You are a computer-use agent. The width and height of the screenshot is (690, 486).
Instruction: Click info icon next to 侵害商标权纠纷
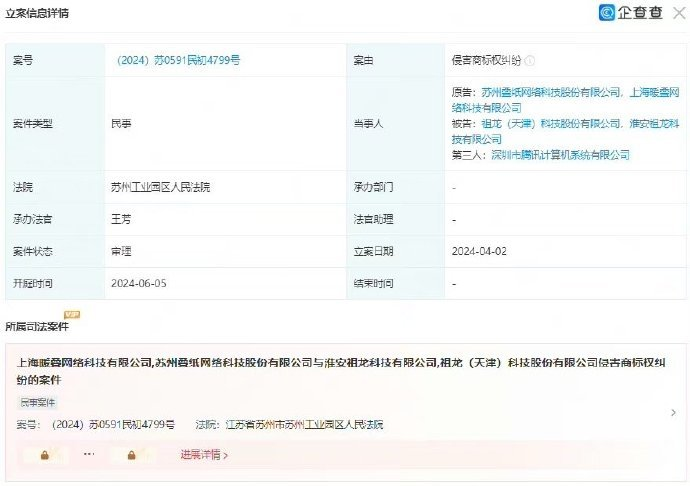(x=530, y=61)
